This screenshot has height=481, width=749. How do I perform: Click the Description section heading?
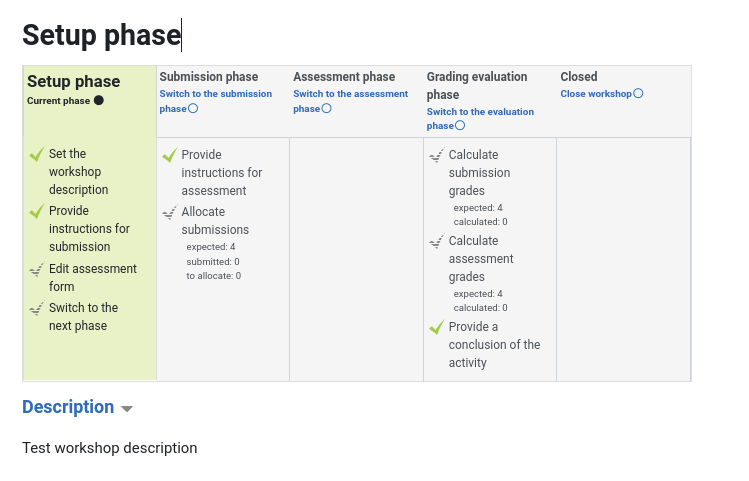68,407
